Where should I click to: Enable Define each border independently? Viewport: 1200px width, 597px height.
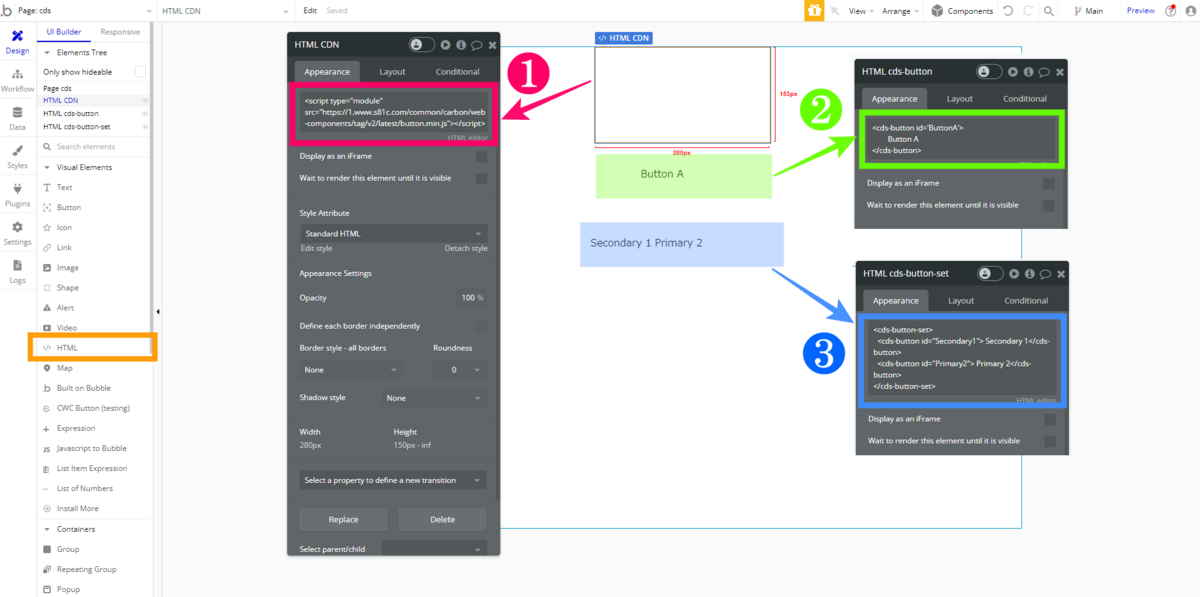coord(482,326)
